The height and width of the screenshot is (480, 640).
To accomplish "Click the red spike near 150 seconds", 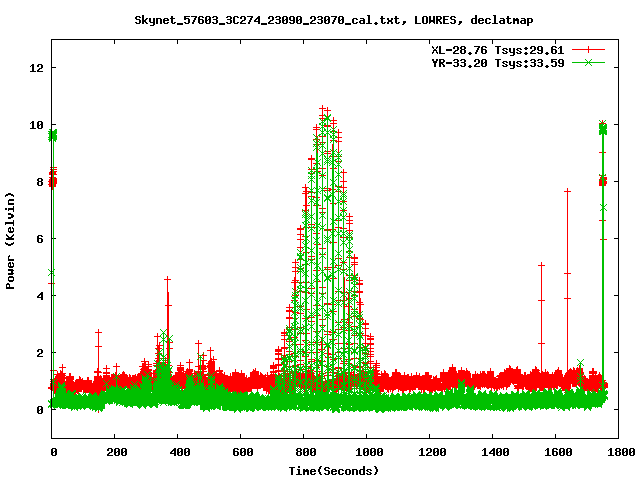I will point(98,351).
